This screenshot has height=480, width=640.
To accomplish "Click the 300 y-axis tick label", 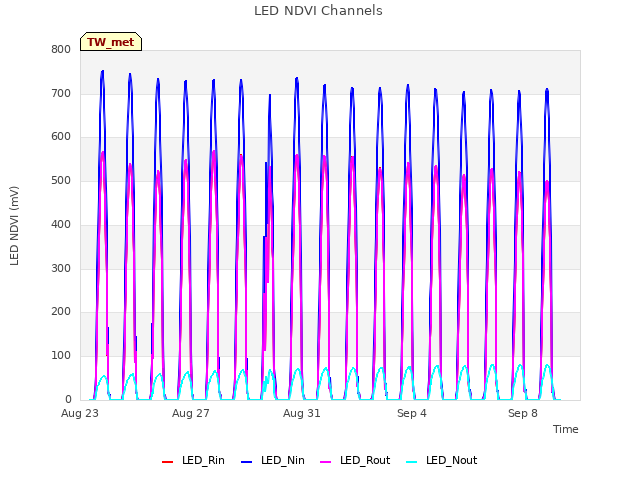I will click(61, 269).
